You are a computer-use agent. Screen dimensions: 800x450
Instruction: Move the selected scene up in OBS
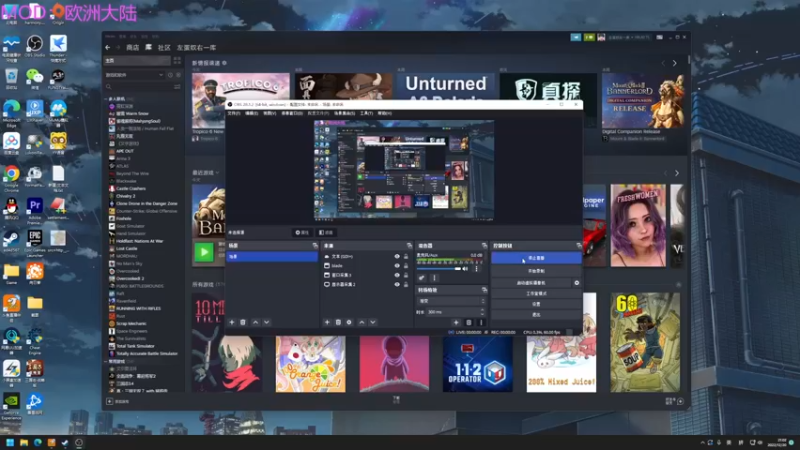coord(256,322)
